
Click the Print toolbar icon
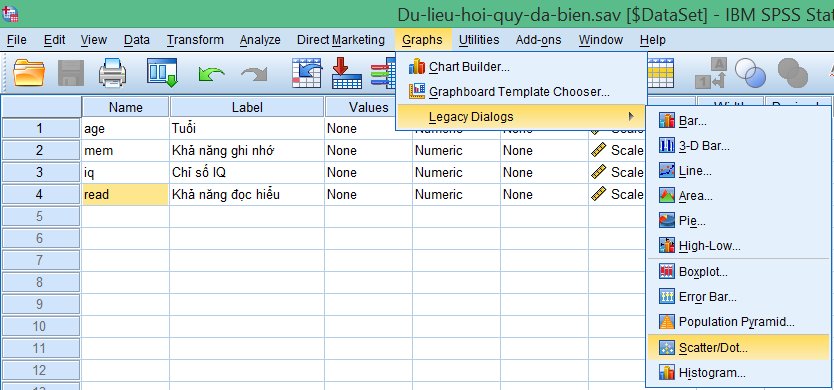pos(113,73)
